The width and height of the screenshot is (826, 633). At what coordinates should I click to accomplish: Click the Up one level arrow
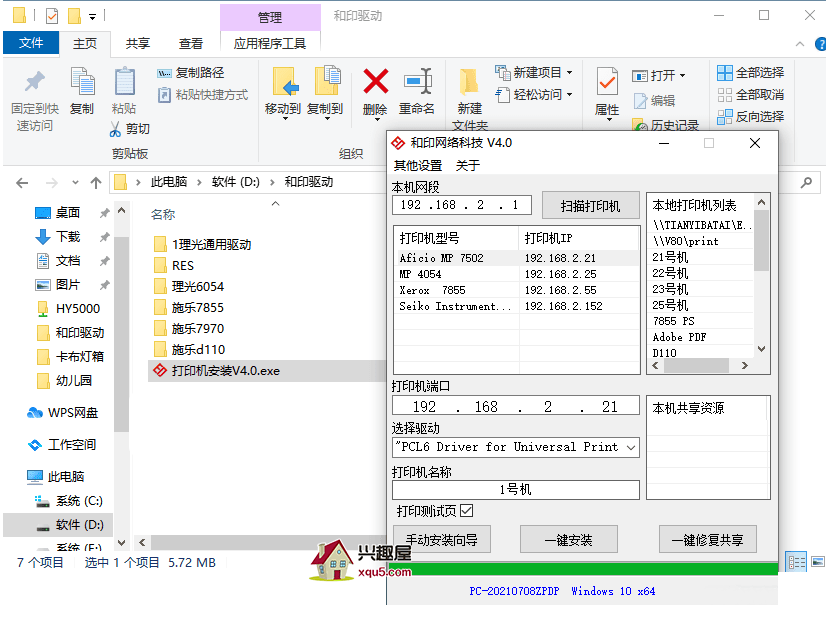(95, 183)
